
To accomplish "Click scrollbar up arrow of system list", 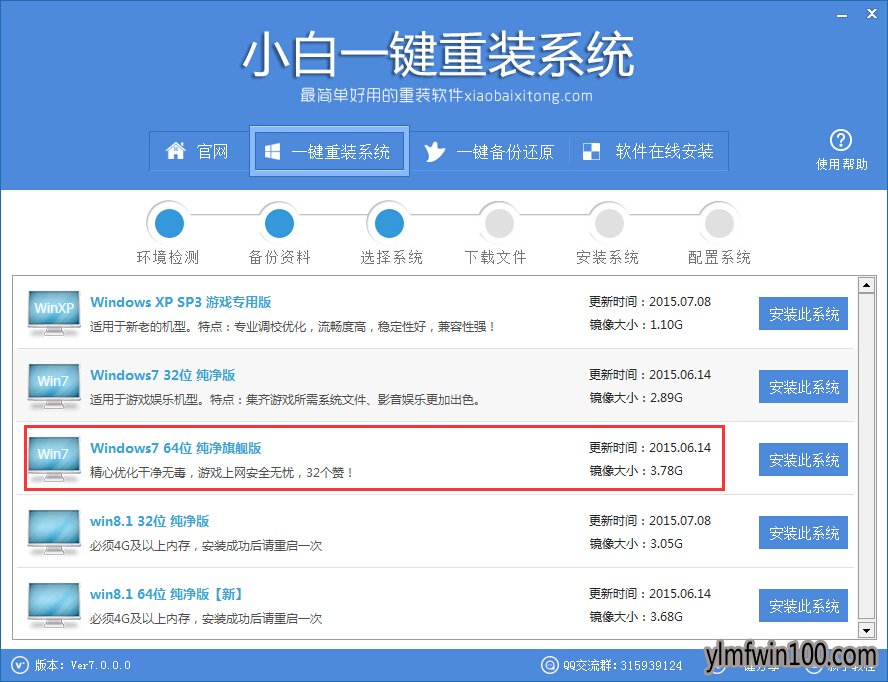I will [866, 285].
